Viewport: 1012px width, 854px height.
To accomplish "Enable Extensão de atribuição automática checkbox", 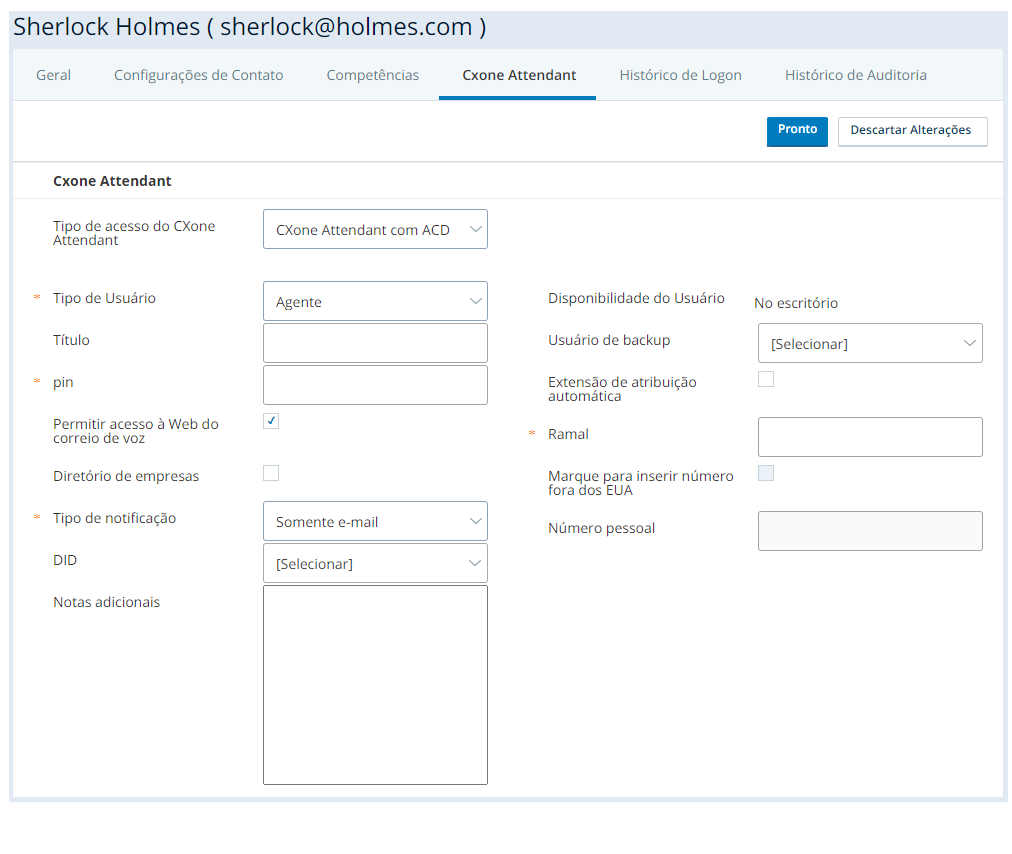I will [x=766, y=379].
